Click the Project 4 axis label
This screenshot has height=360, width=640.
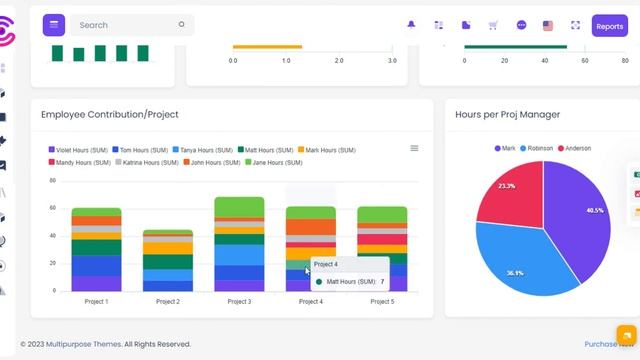point(311,302)
